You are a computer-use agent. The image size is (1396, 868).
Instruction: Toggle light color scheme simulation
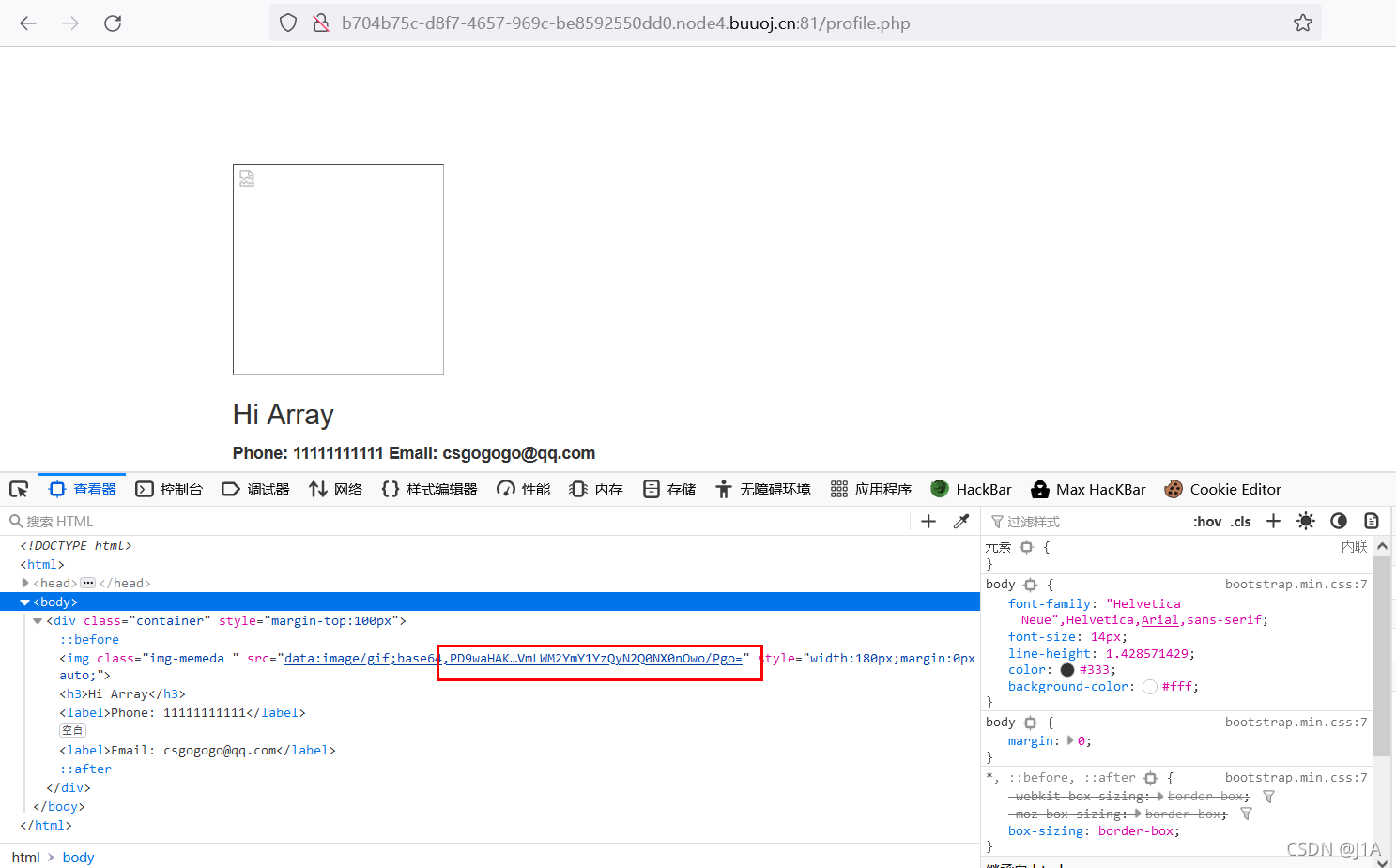pyautogui.click(x=1306, y=521)
